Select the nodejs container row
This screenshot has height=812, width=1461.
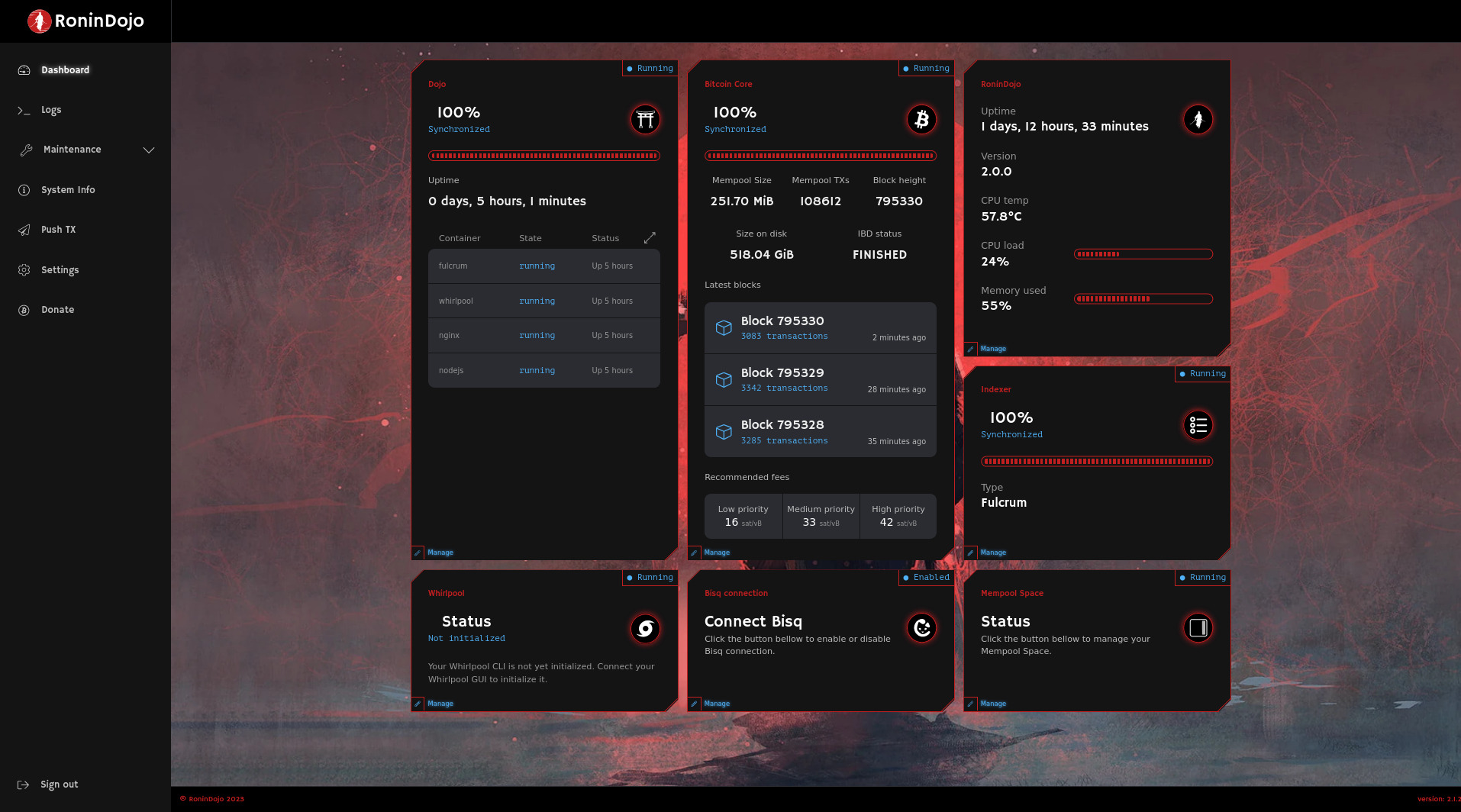[x=544, y=371]
